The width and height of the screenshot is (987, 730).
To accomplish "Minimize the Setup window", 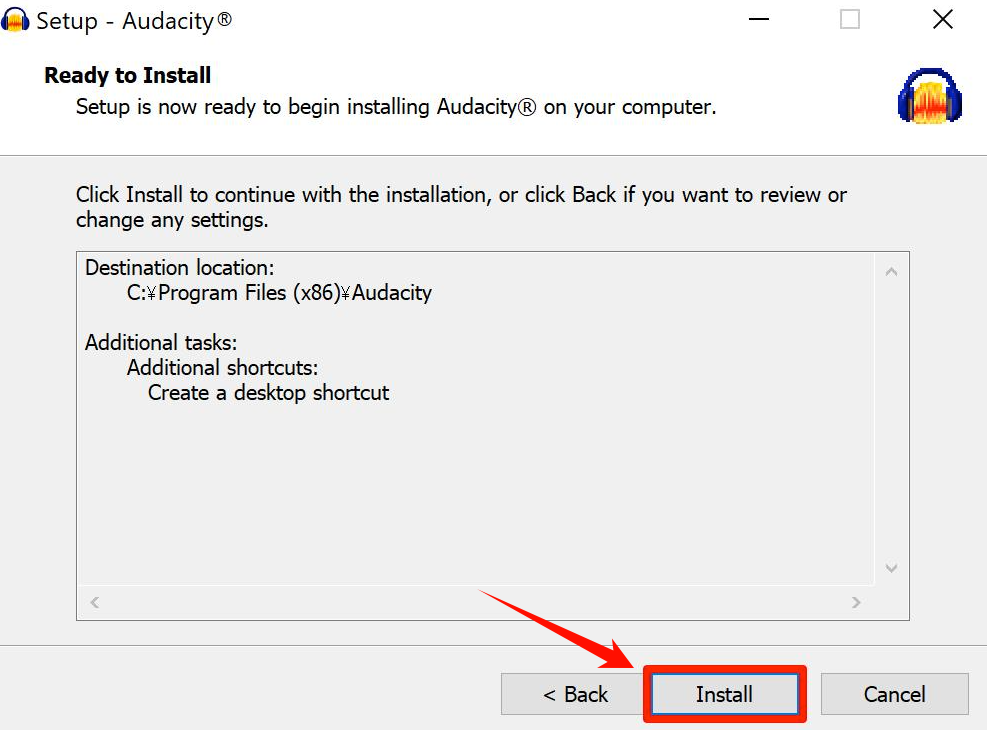I will tap(759, 19).
